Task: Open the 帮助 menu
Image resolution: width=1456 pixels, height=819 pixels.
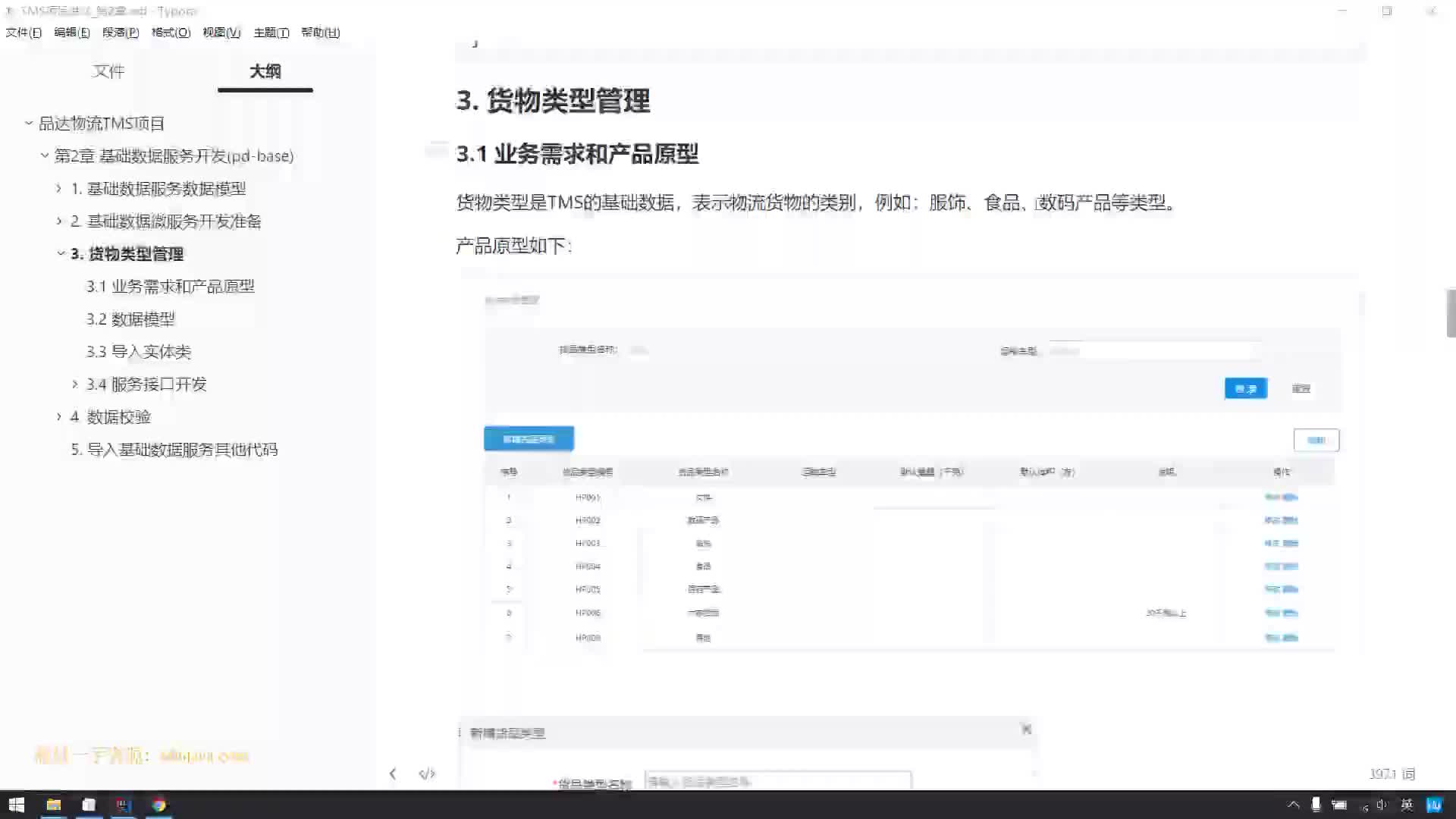Action: click(320, 33)
